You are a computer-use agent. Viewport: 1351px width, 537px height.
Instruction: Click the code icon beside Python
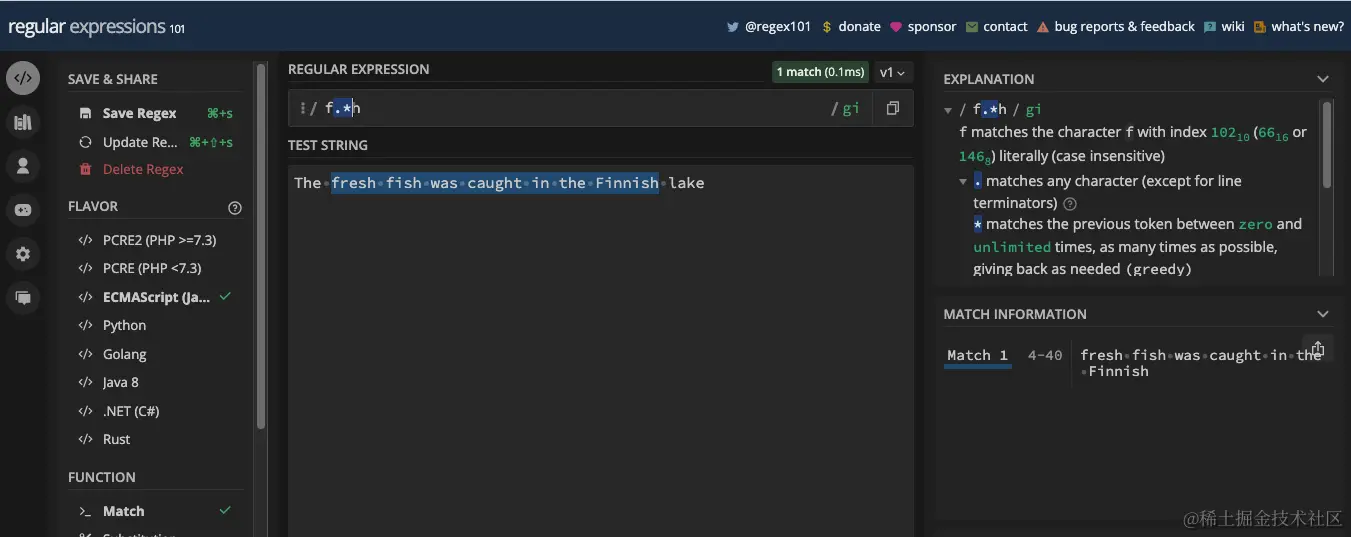[x=85, y=326]
